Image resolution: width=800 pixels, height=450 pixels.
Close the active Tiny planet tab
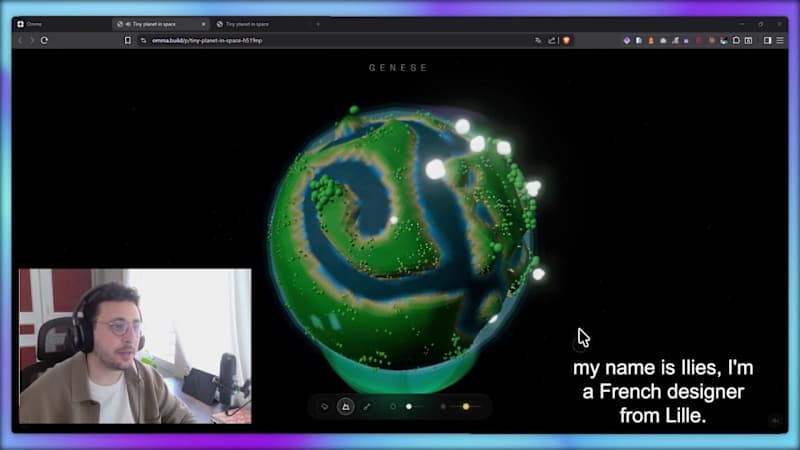pyautogui.click(x=204, y=24)
